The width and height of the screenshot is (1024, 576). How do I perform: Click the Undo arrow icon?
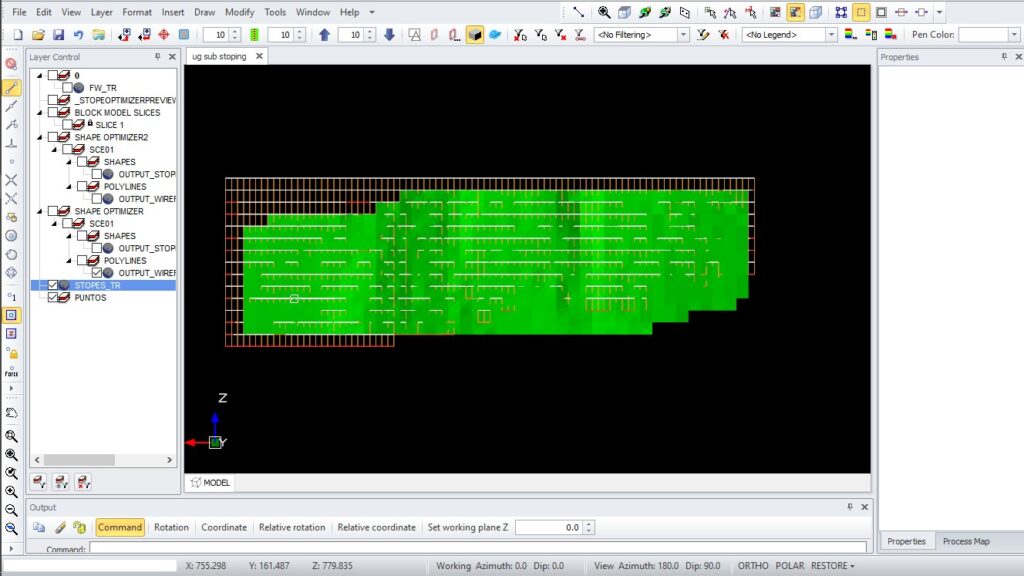click(x=78, y=35)
